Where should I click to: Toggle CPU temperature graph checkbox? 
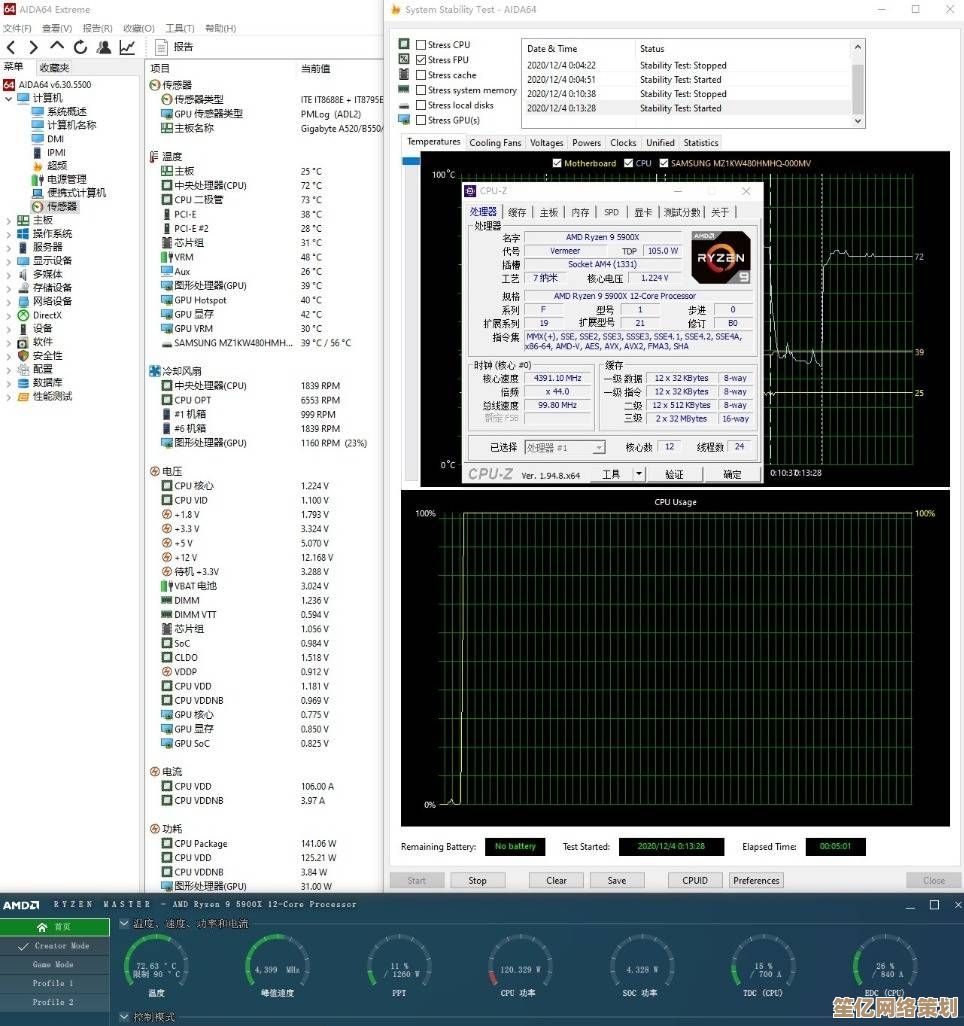(x=628, y=163)
